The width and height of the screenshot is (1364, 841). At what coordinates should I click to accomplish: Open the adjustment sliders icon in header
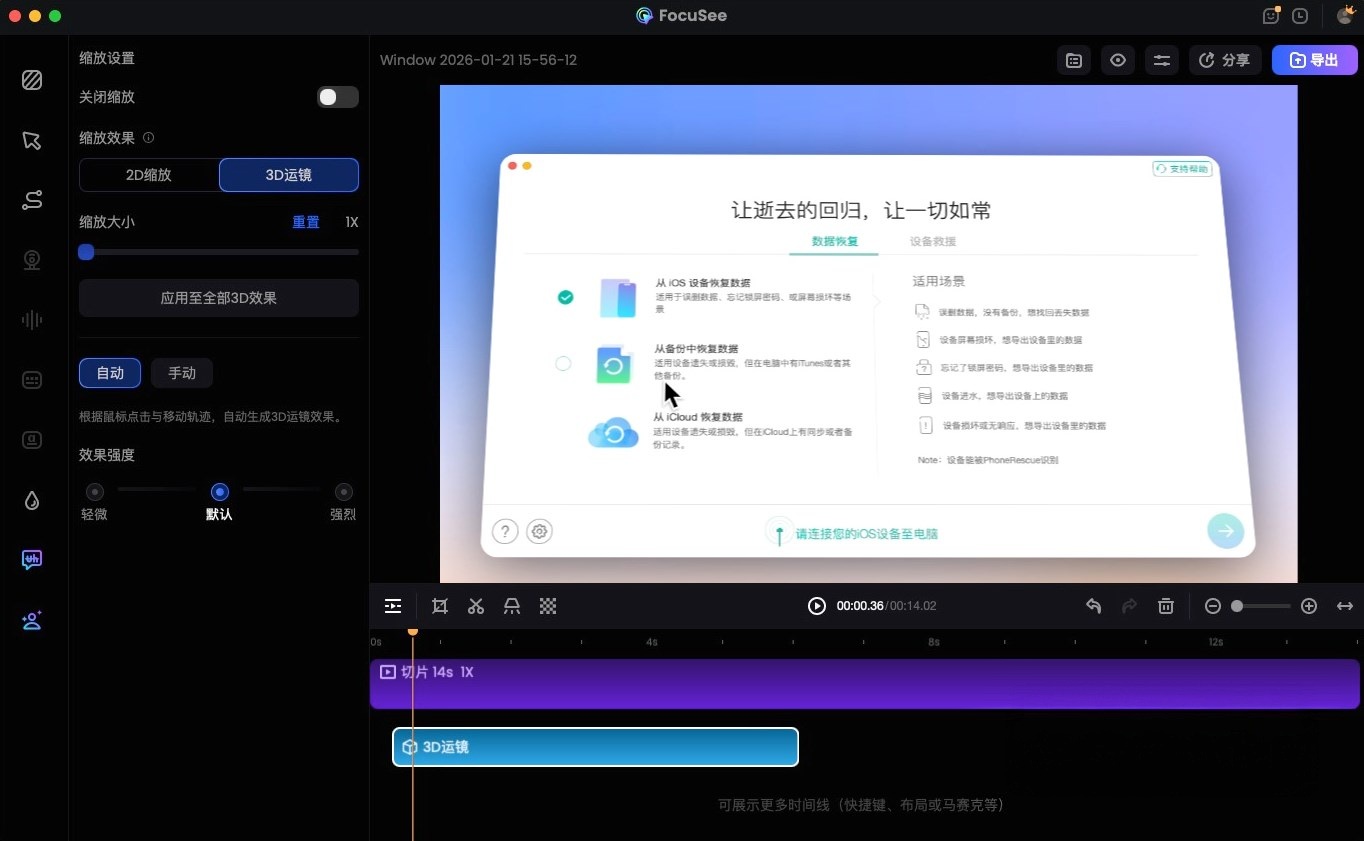tap(1162, 60)
